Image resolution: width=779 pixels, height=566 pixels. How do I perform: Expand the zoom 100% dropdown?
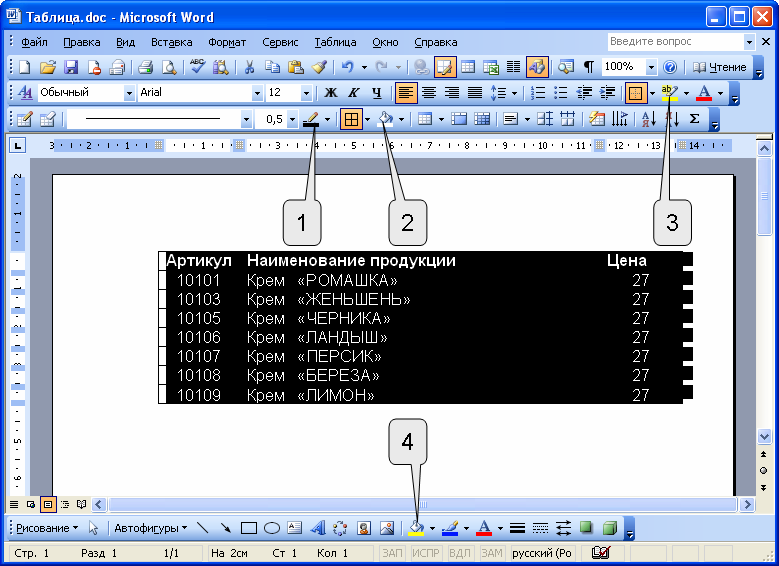pyautogui.click(x=651, y=67)
